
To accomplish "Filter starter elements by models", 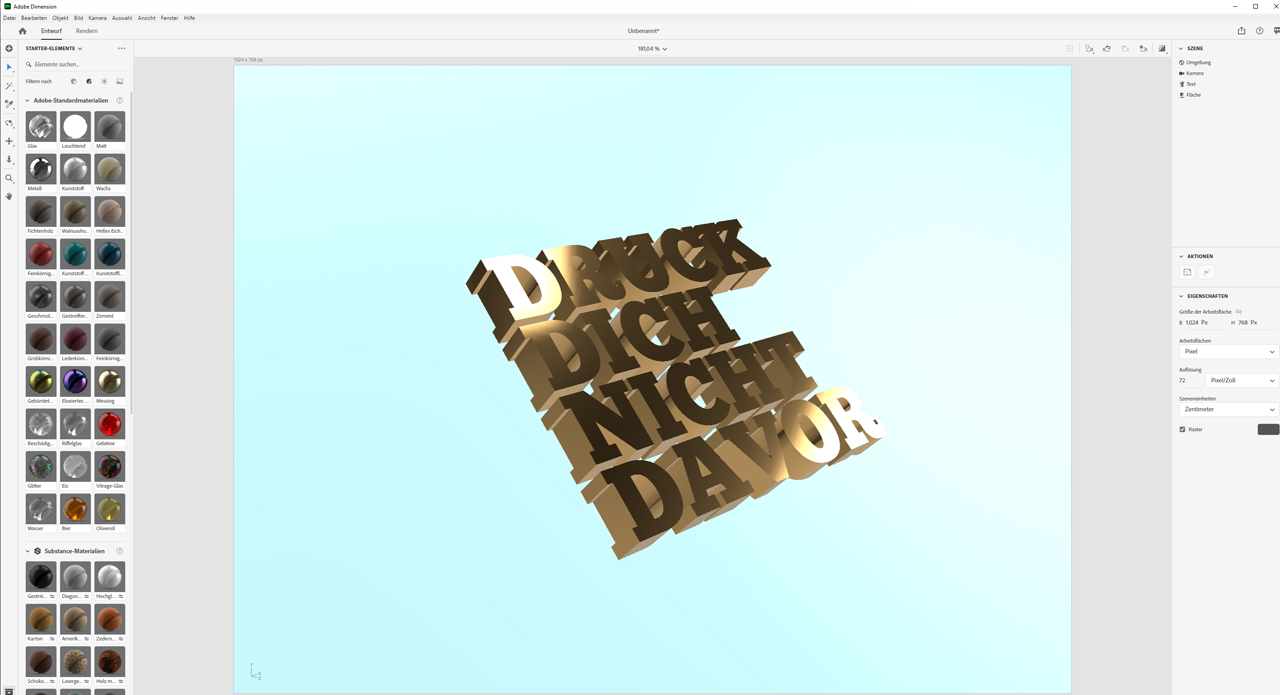I will (73, 81).
